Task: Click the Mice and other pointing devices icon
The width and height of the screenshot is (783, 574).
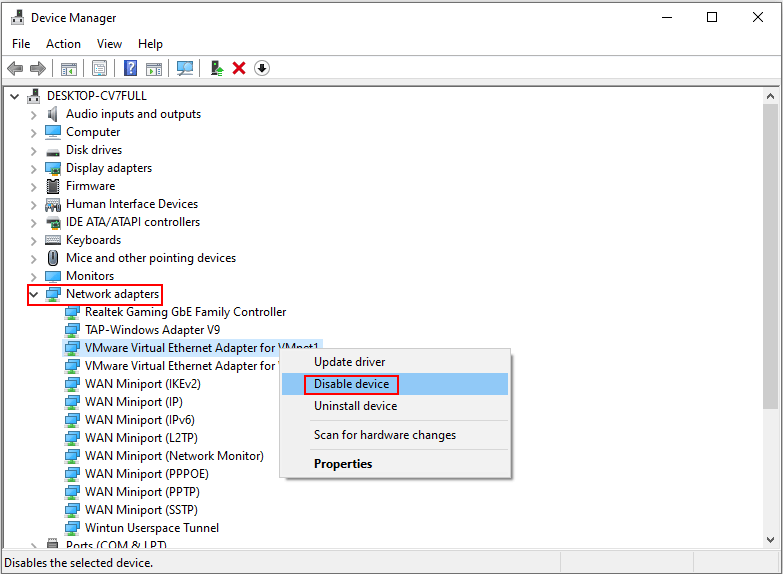Action: pos(52,258)
